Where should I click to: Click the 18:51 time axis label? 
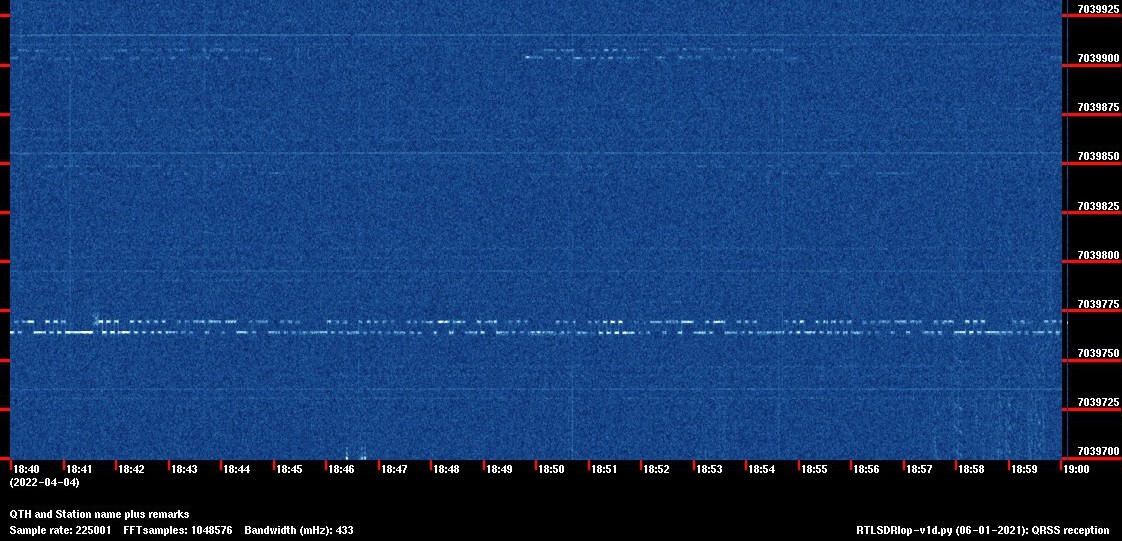[x=605, y=469]
